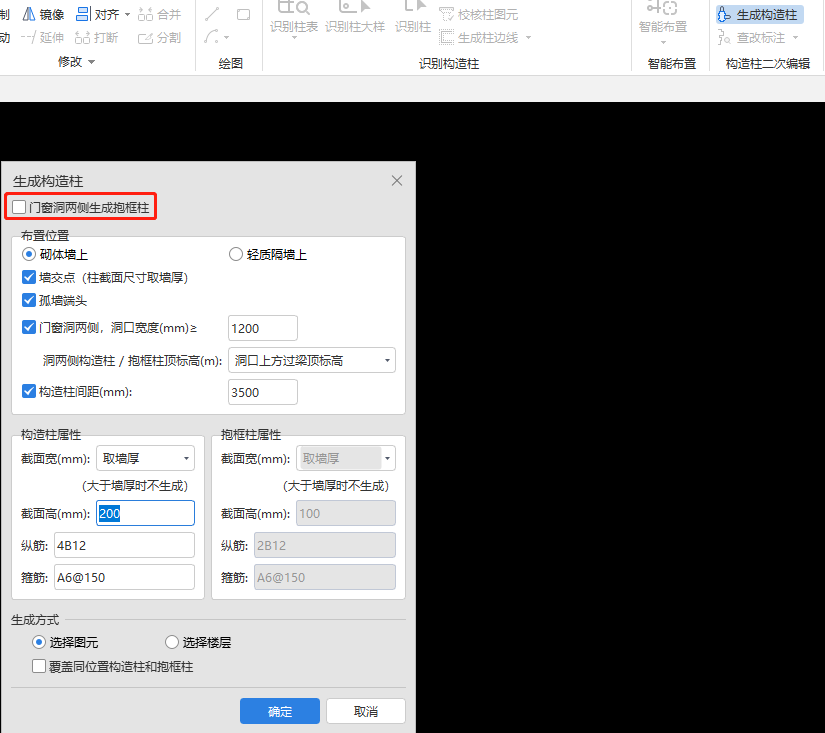This screenshot has height=733, width=825.
Task: Open the 对齐 dropdown arrow
Action: 127,15
